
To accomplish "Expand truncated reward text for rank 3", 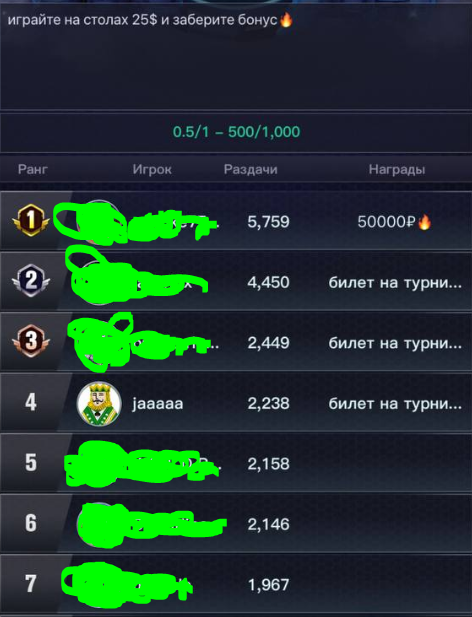I will 395,343.
